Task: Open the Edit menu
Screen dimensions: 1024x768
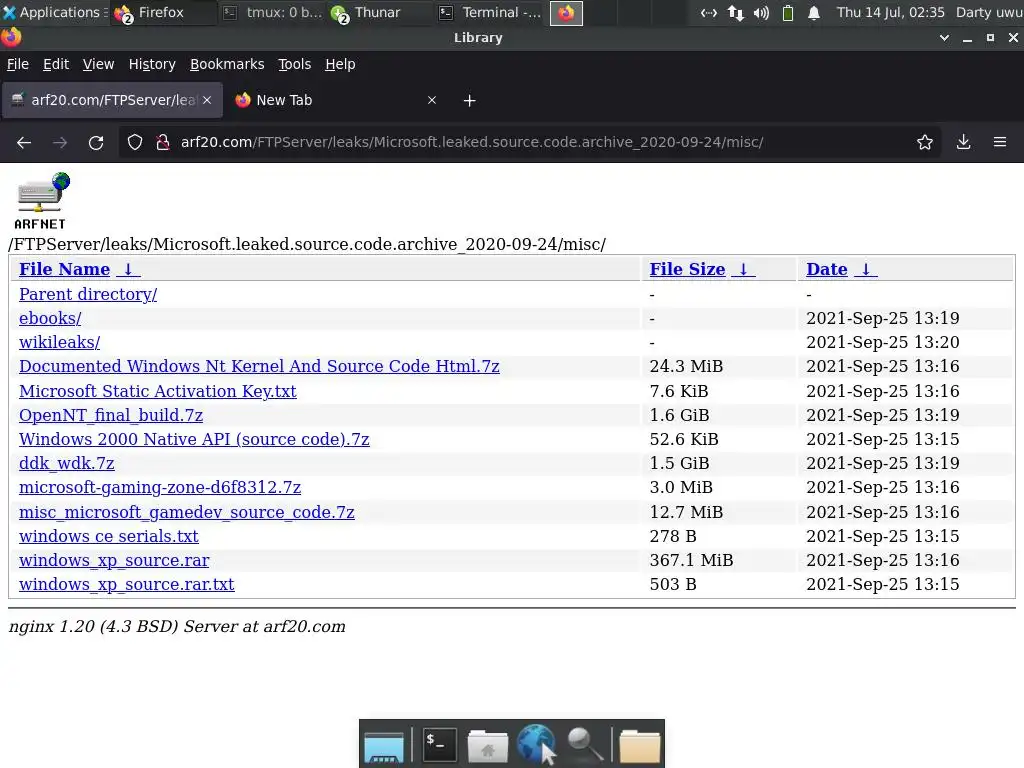Action: (56, 64)
